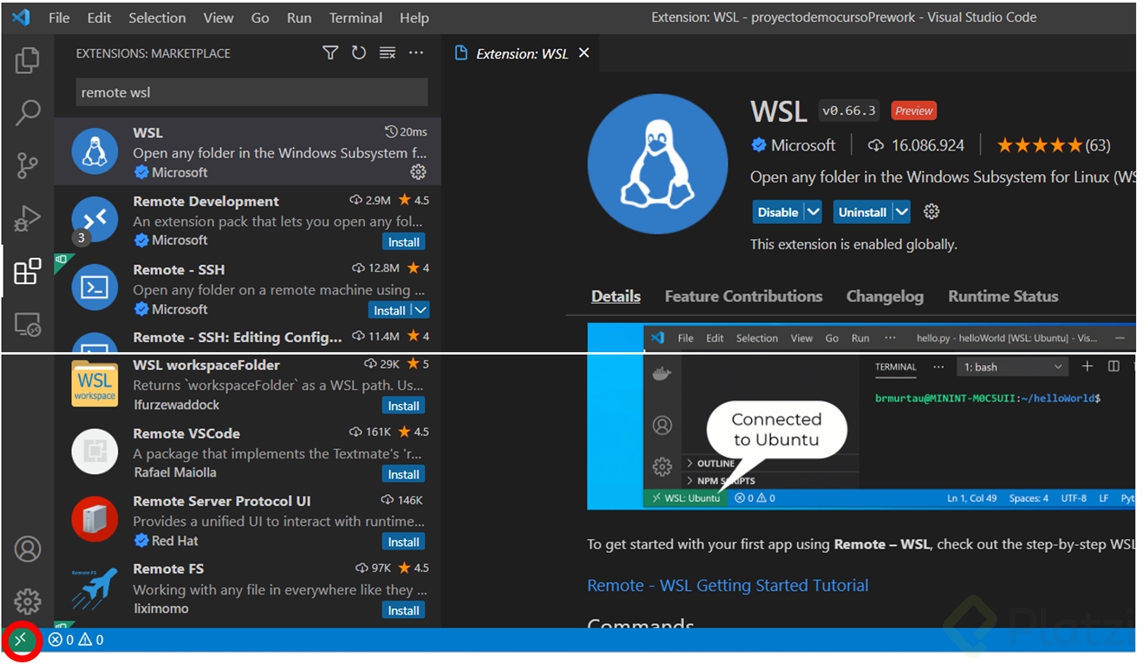Click the Uninstall button
This screenshot has width=1146, height=665.
point(862,212)
